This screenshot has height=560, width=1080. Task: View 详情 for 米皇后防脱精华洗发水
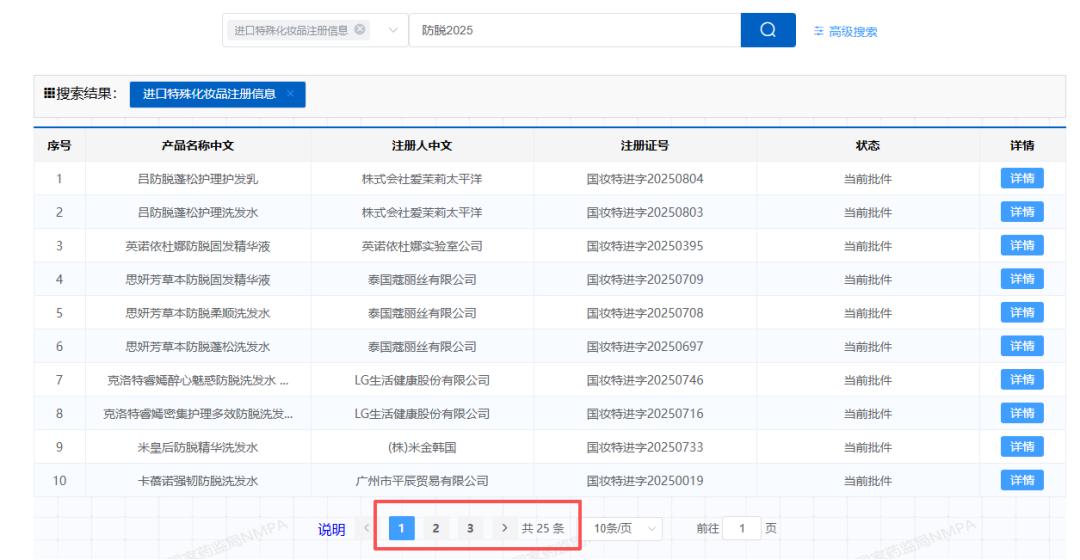1021,447
